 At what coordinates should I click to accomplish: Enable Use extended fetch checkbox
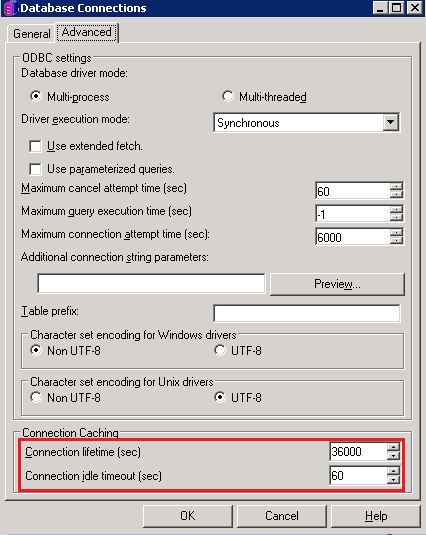tap(35, 146)
